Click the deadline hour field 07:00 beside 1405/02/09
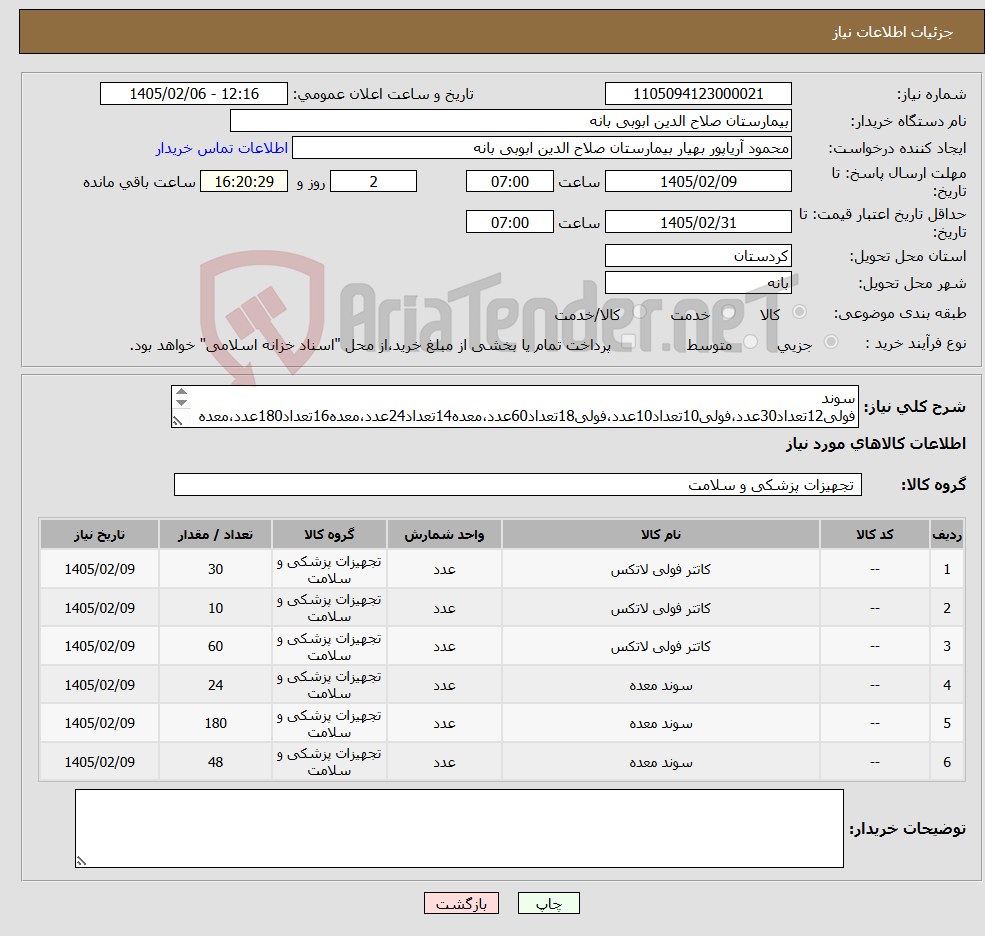 coord(509,182)
